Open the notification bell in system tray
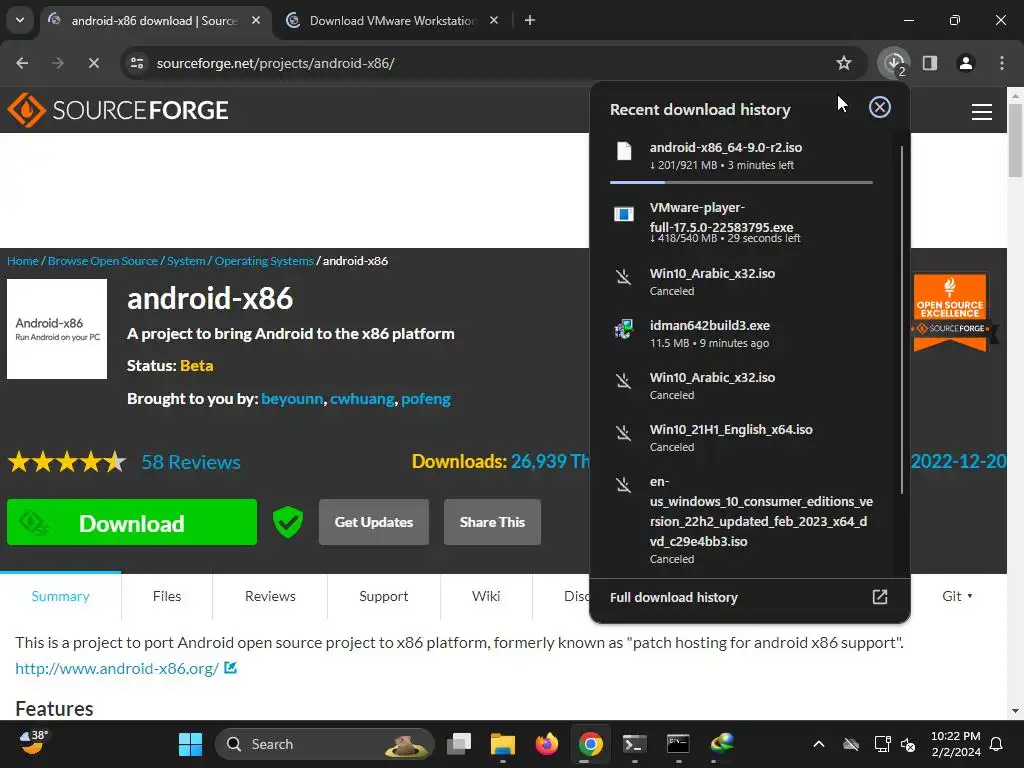Screen dimensions: 1024x768 coord(997,744)
